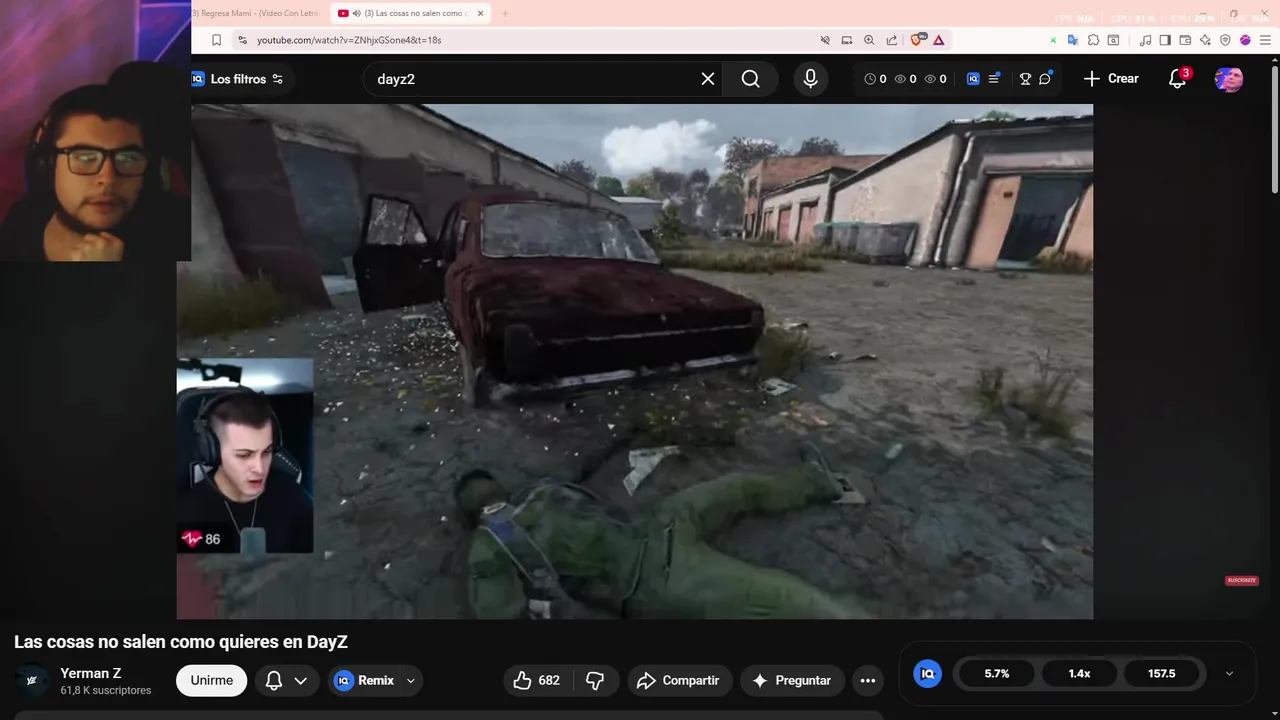Click the gameplay video player
Viewport: 1280px width, 720px height.
click(x=635, y=361)
